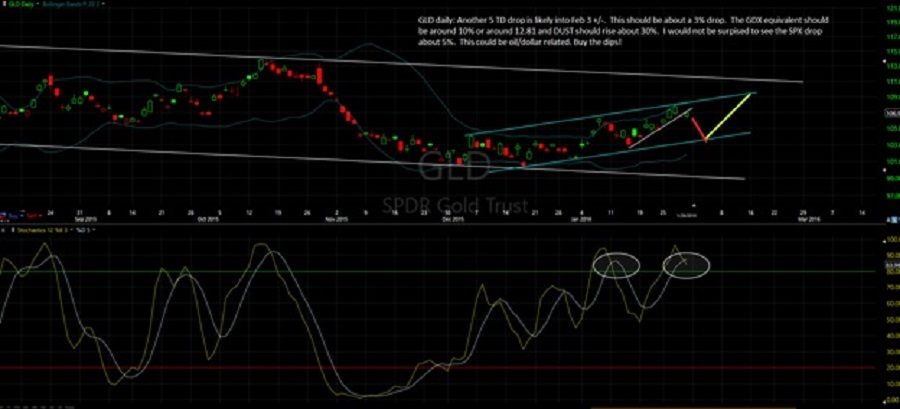Click the GLD daily annotation text note

(x=623, y=32)
